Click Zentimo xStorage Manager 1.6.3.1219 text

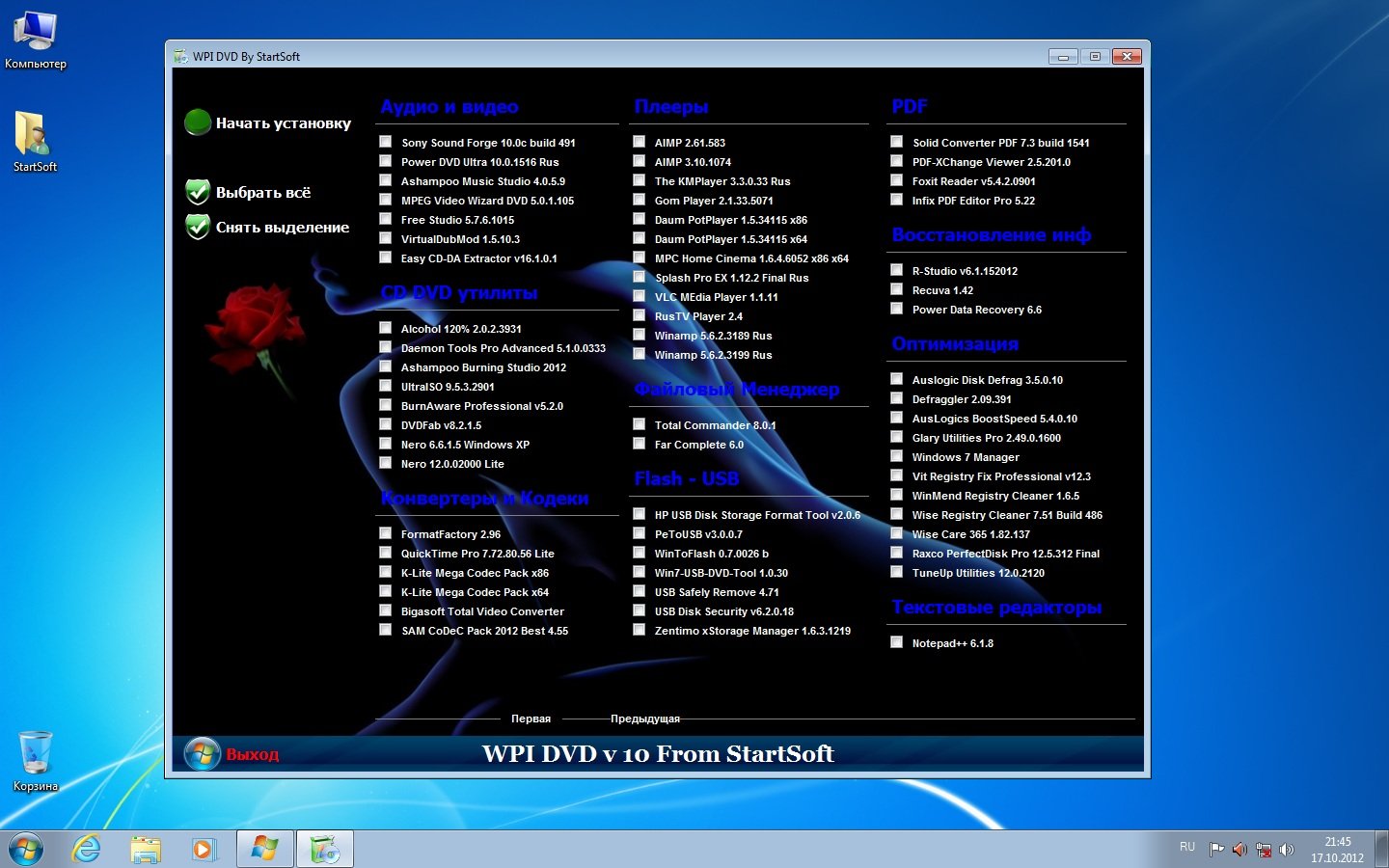click(x=752, y=631)
